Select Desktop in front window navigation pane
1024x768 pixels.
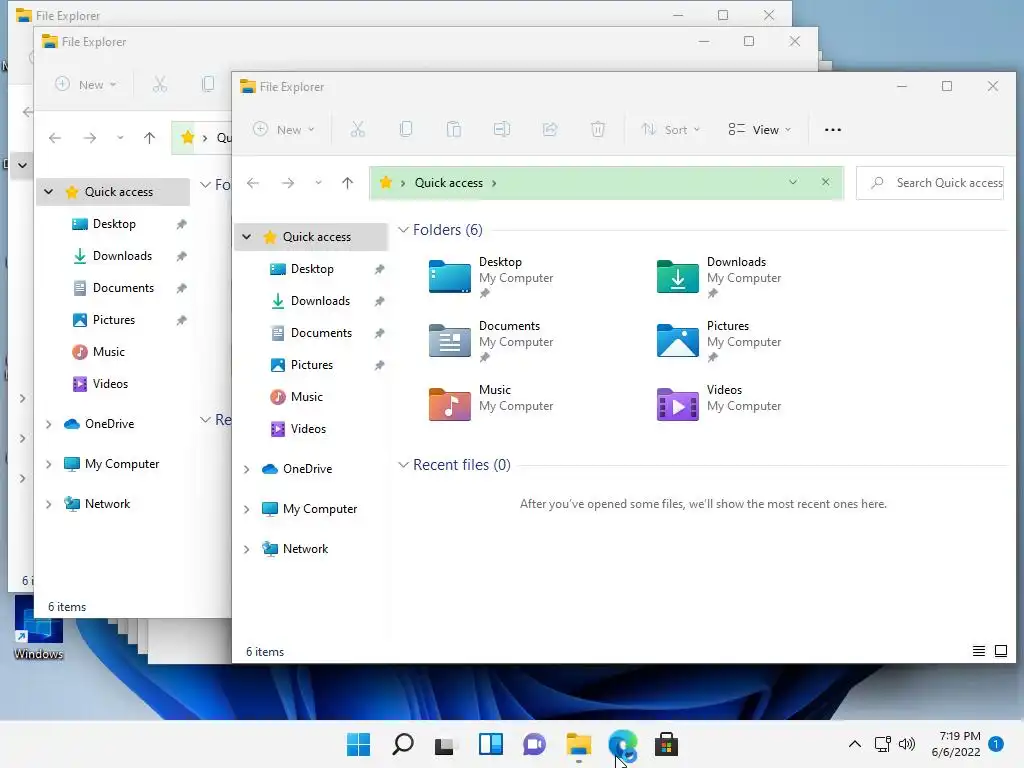click(x=312, y=268)
